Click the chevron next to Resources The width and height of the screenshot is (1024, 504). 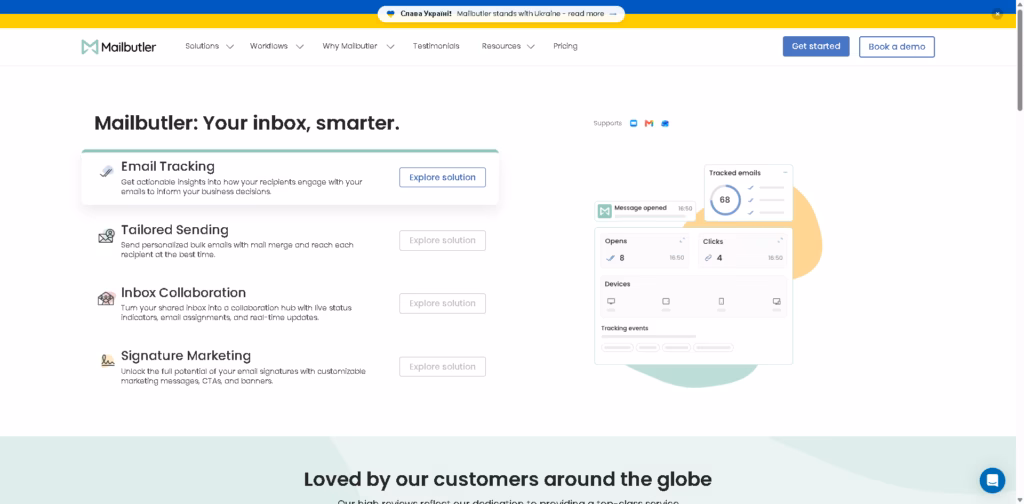pos(531,47)
